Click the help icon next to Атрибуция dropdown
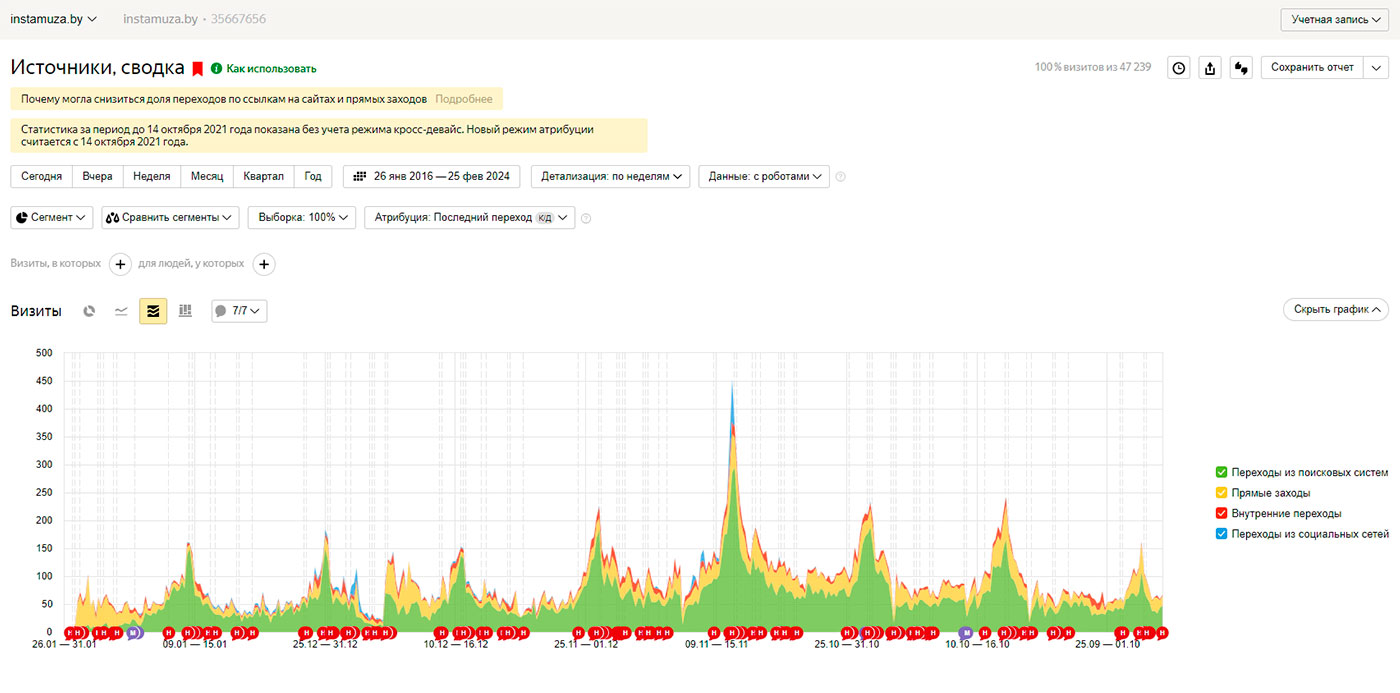Viewport: 1400px width, 693px height. click(586, 218)
